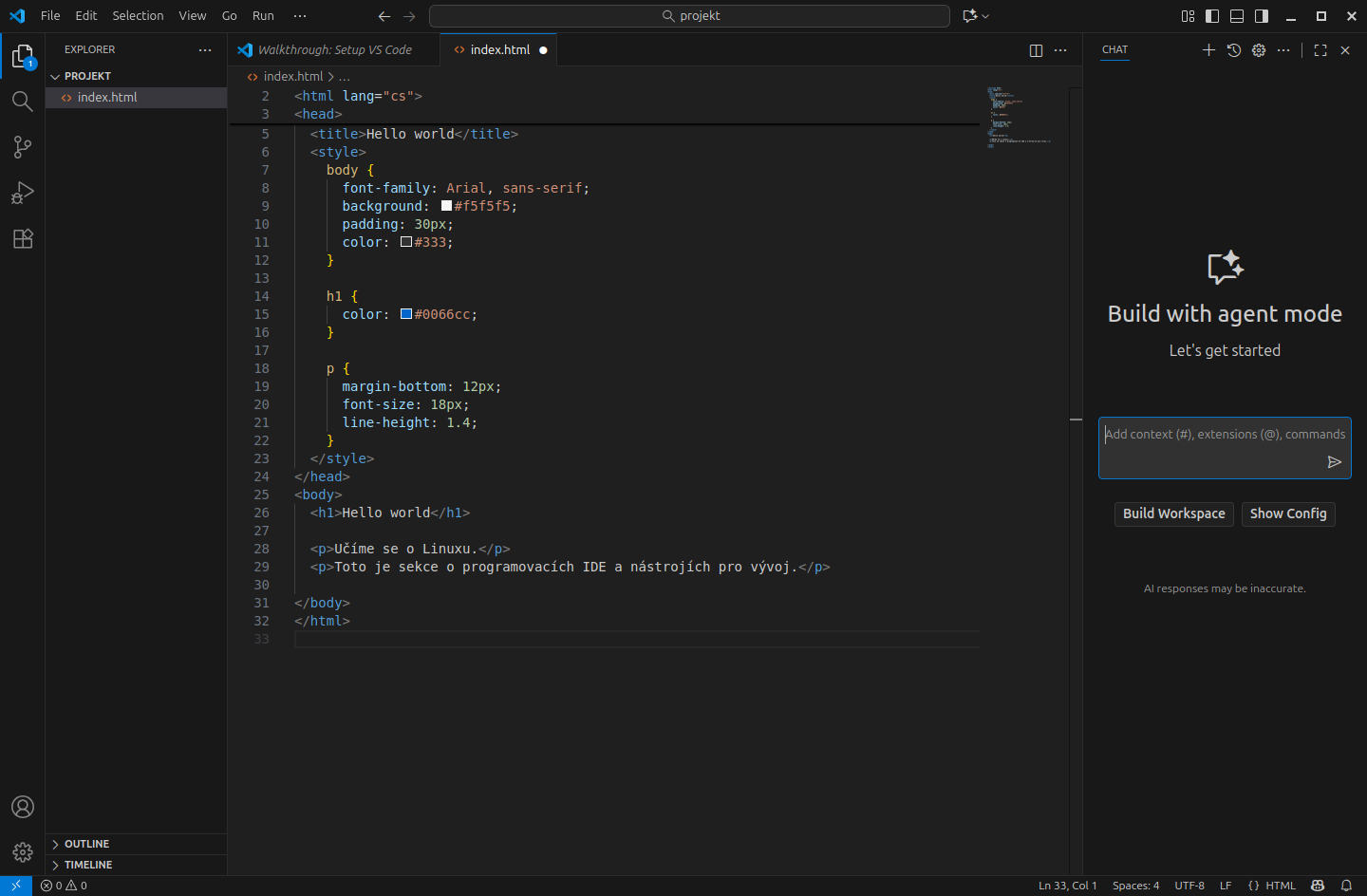
Task: Toggle the bottom panel visibility
Action: (x=1235, y=15)
